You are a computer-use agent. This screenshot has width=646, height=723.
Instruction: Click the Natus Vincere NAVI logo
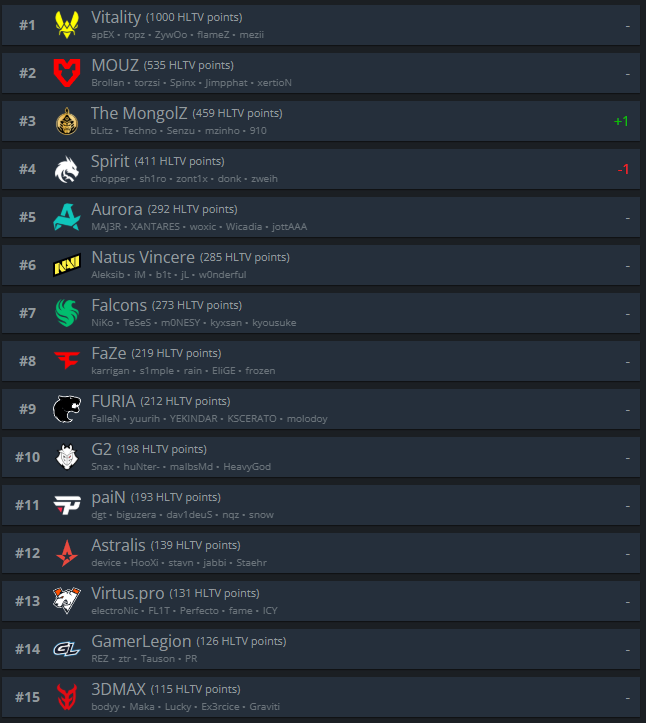[67, 265]
